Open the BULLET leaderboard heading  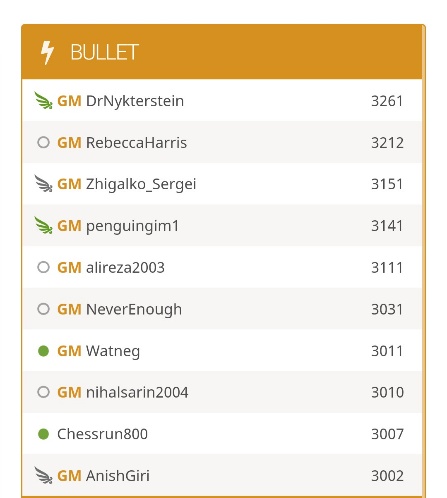coord(104,52)
